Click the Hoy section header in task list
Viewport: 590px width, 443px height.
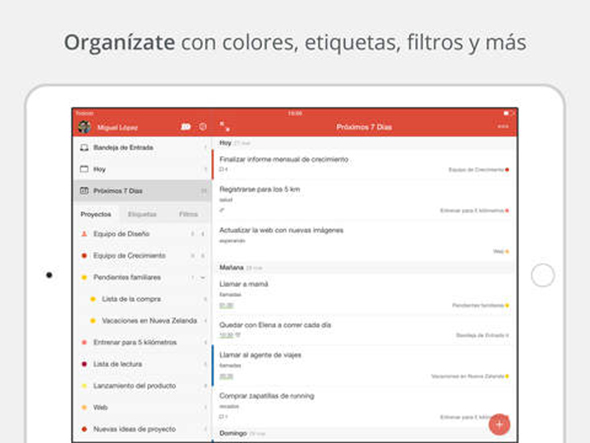tap(364, 143)
